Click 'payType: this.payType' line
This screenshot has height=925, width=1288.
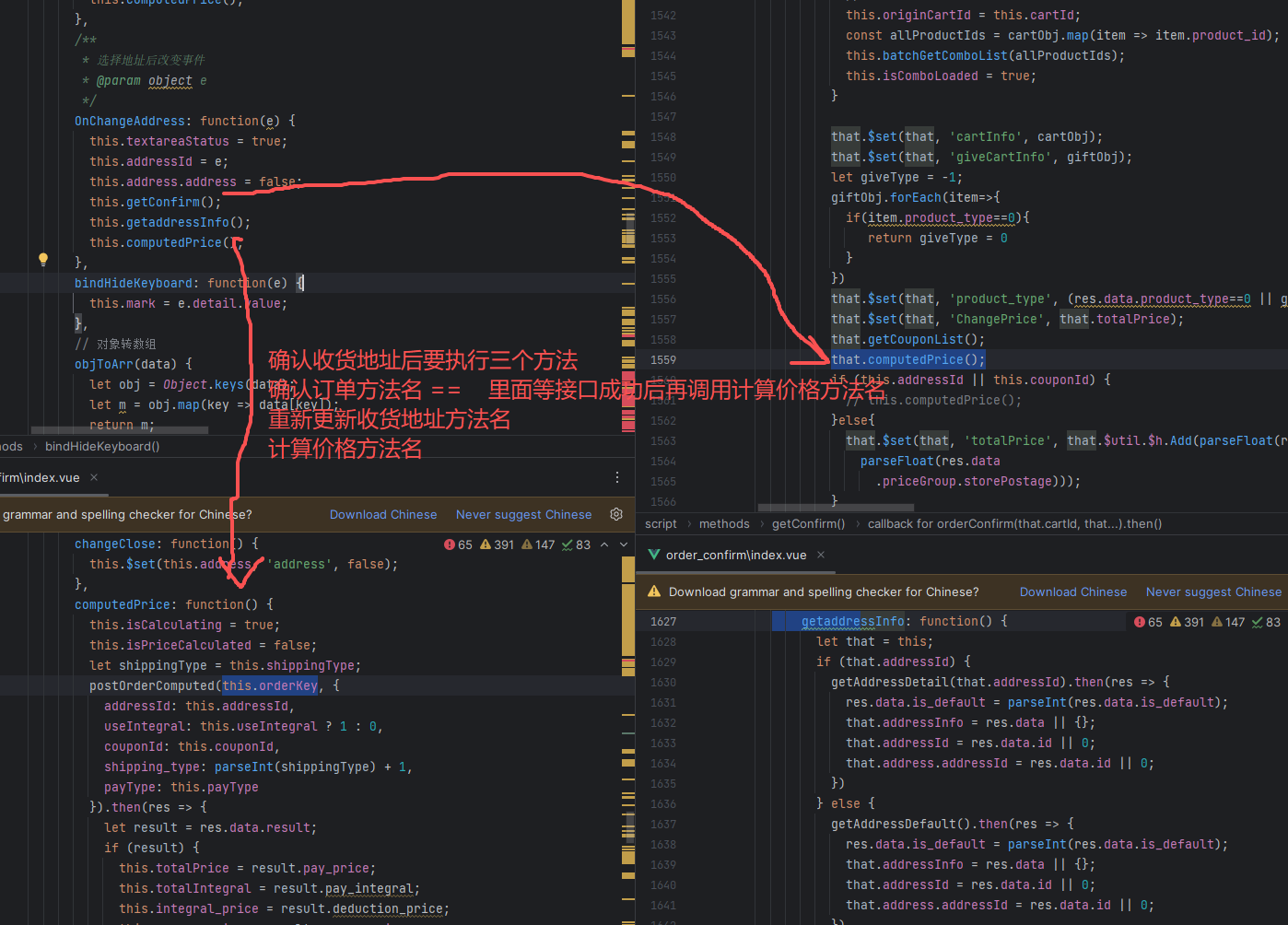[181, 787]
